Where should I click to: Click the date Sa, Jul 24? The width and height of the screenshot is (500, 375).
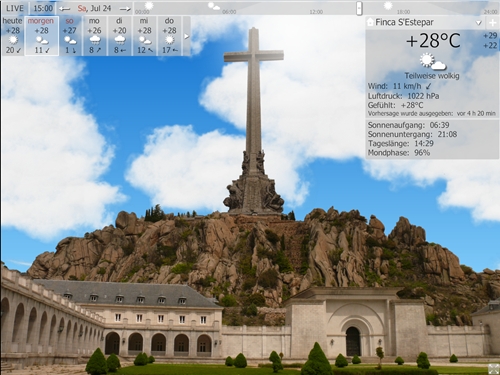(94, 8)
